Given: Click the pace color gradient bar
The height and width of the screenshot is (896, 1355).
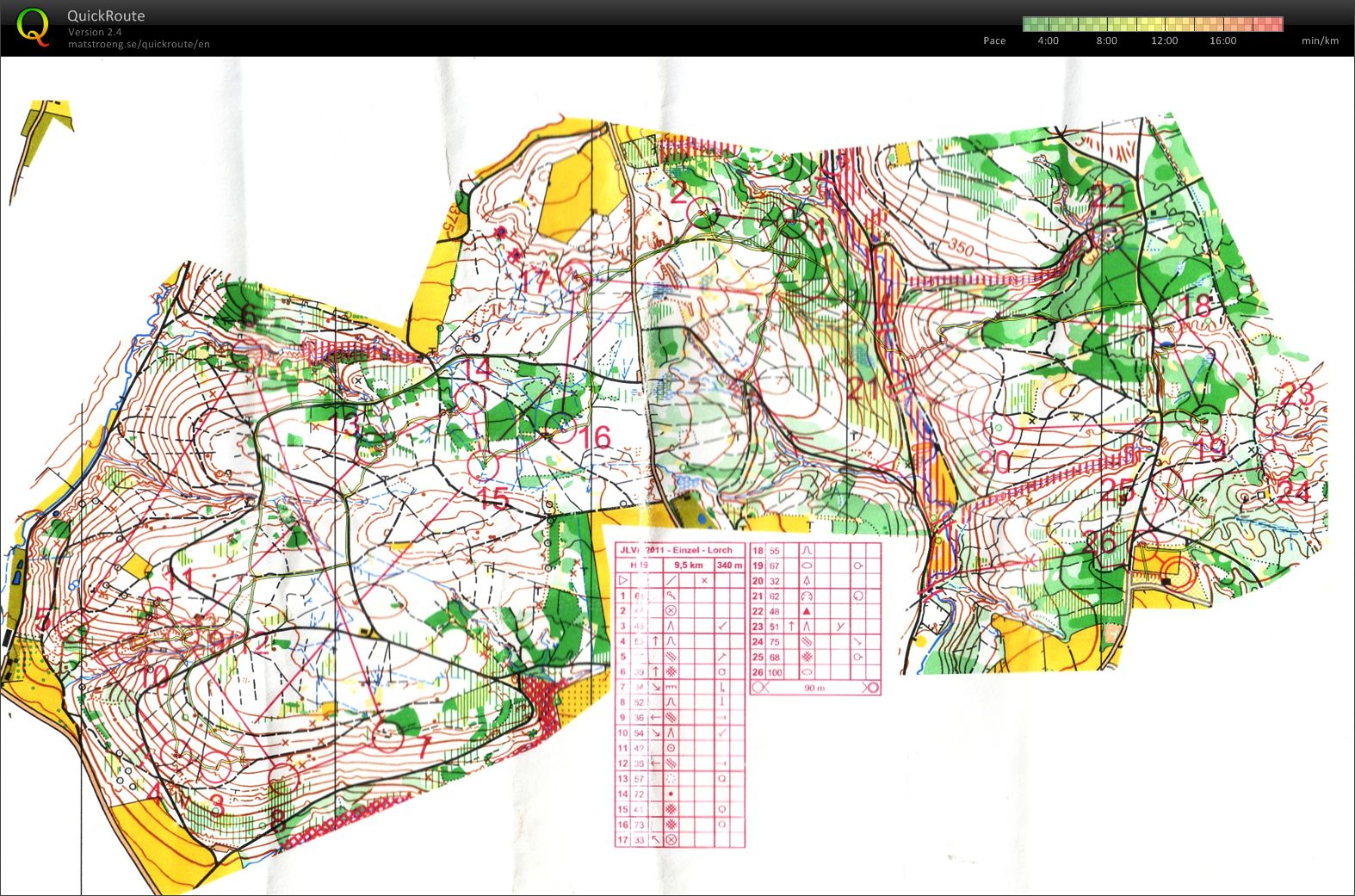Looking at the screenshot, I should (x=1152, y=24).
